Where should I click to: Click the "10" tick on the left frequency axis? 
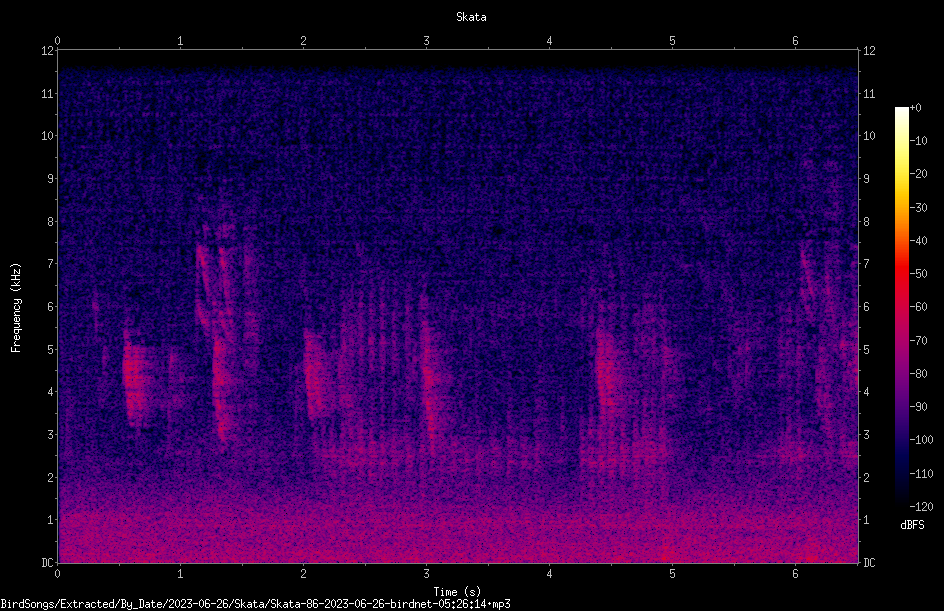tap(47, 136)
